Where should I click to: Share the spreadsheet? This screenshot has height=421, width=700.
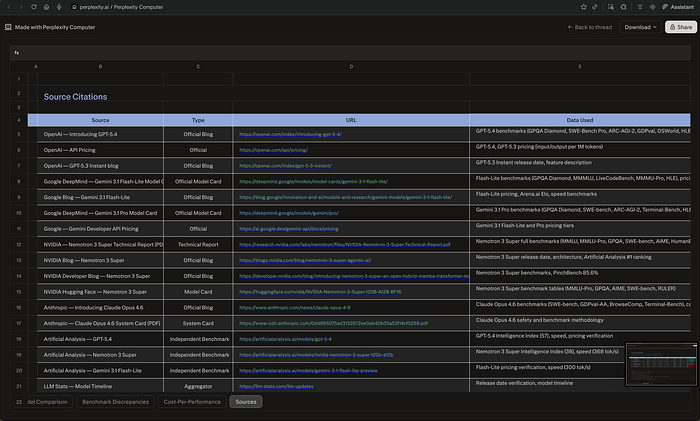[x=681, y=27]
